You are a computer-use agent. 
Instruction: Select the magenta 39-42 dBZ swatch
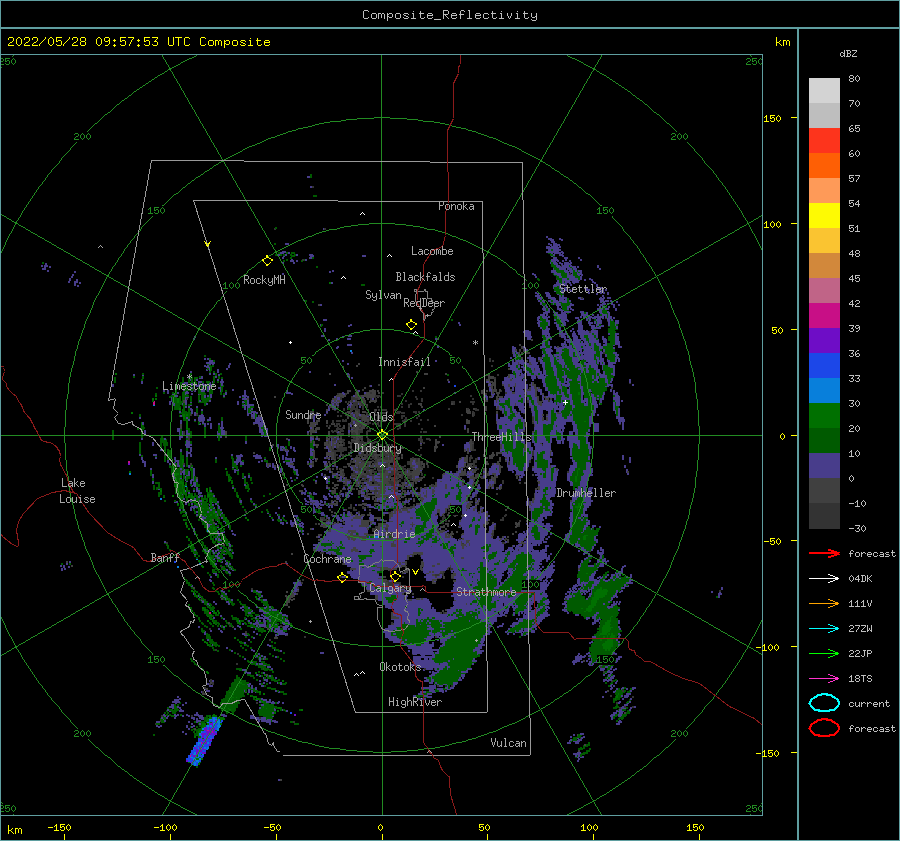(x=824, y=316)
